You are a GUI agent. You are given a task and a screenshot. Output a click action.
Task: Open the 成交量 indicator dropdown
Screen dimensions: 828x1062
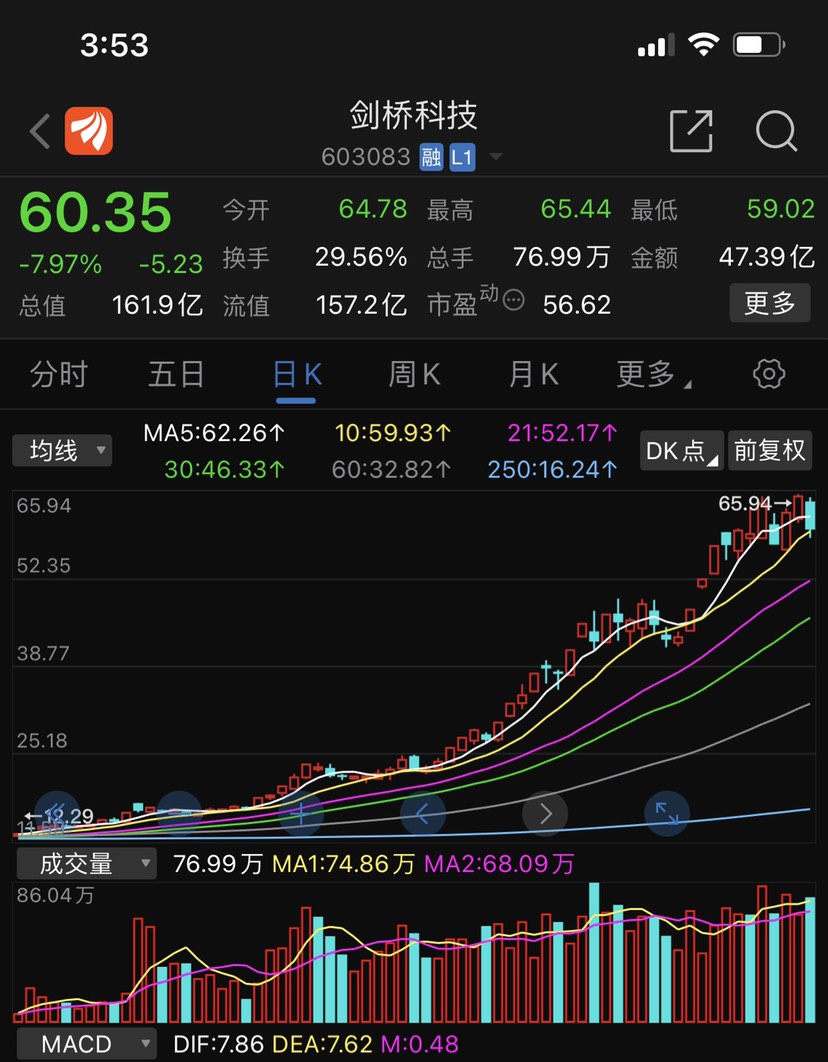(x=85, y=863)
